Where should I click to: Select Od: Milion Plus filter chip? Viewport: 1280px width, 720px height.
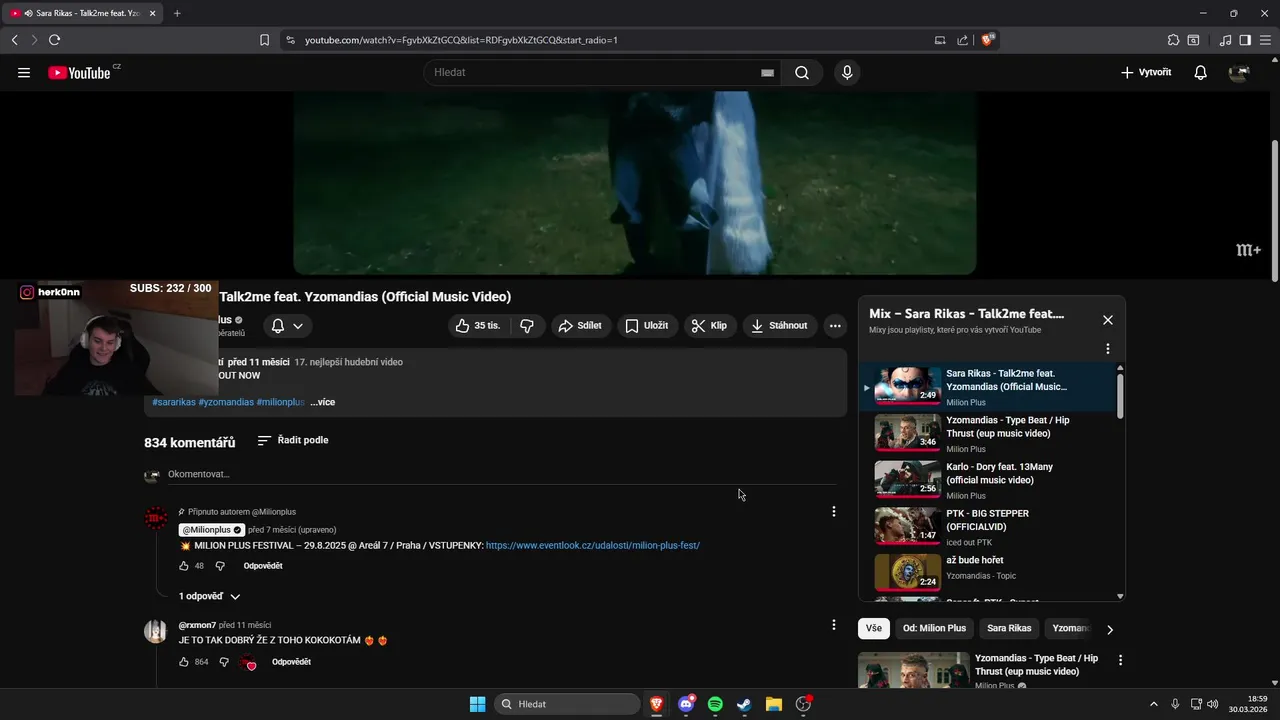[934, 628]
